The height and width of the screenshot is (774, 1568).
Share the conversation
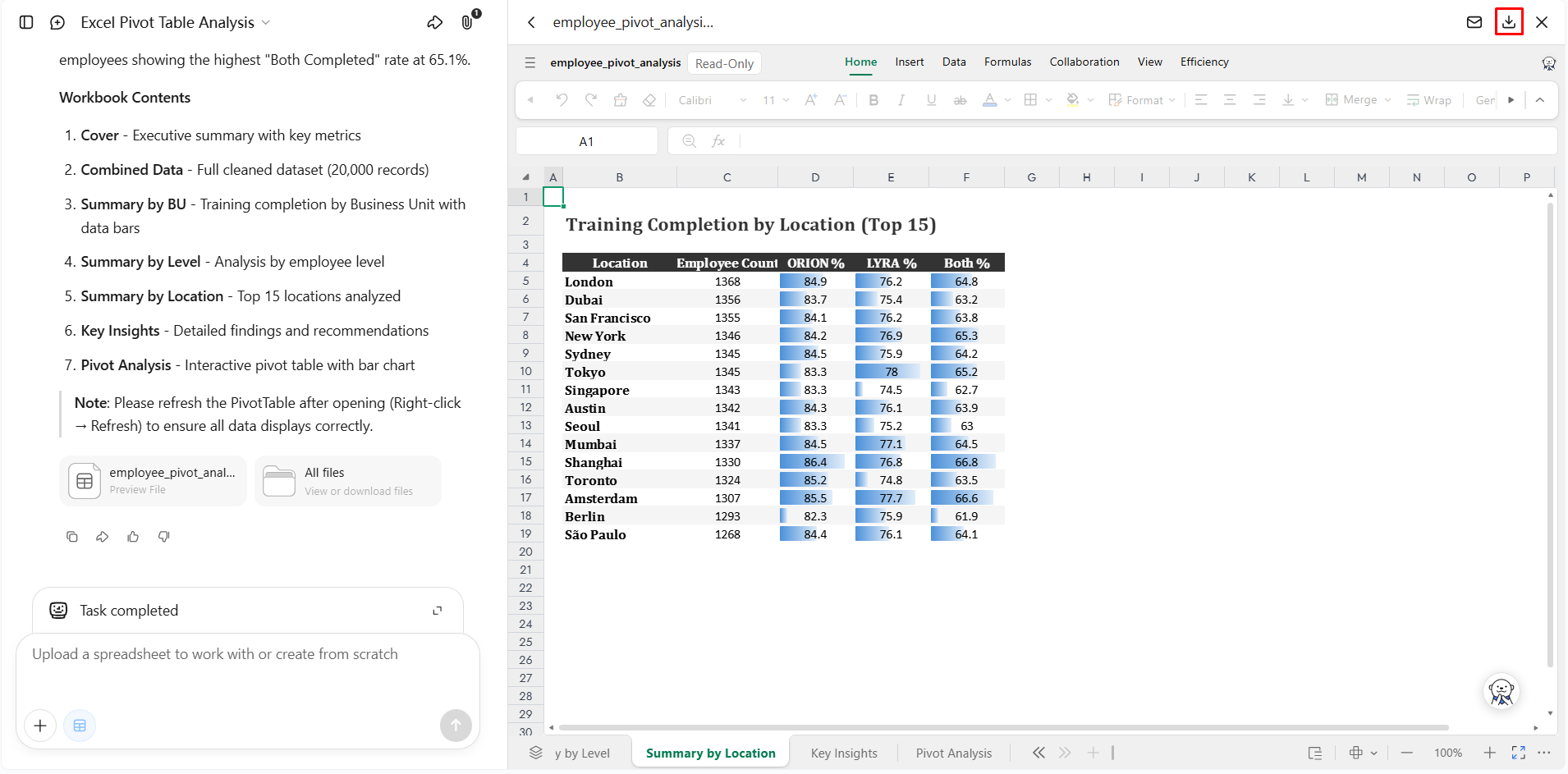435,22
